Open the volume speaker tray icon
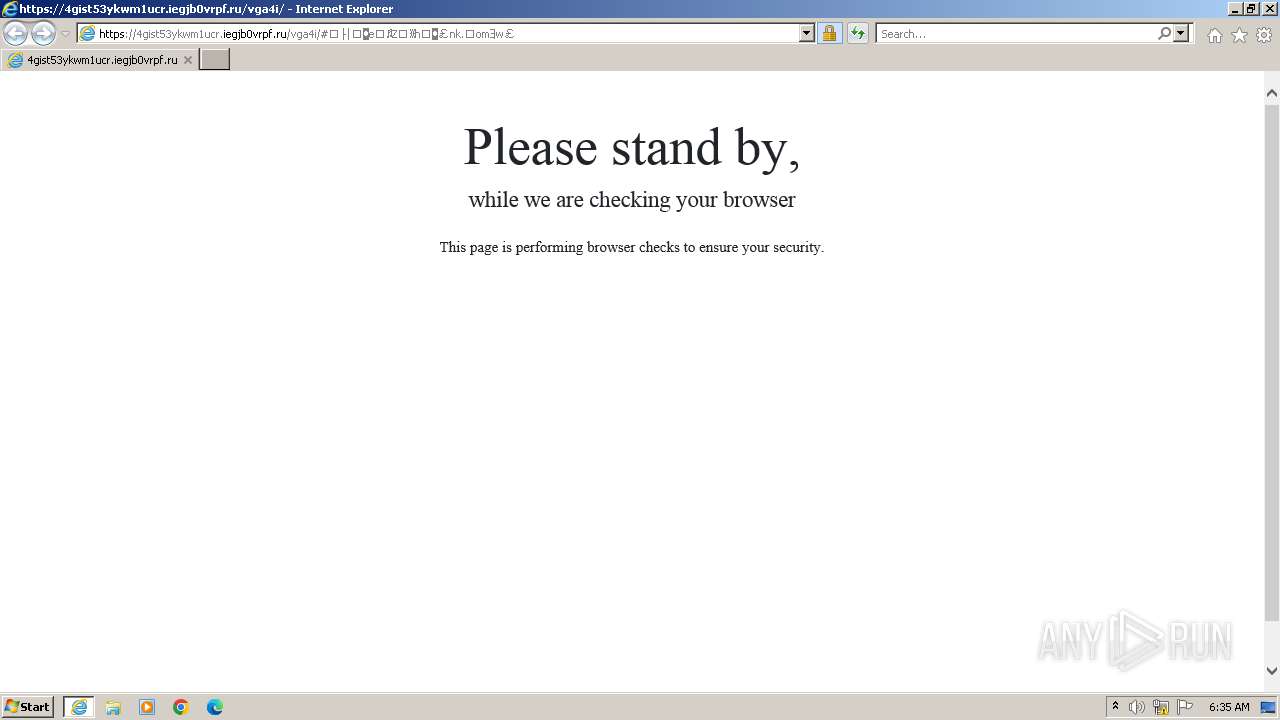 [1137, 707]
